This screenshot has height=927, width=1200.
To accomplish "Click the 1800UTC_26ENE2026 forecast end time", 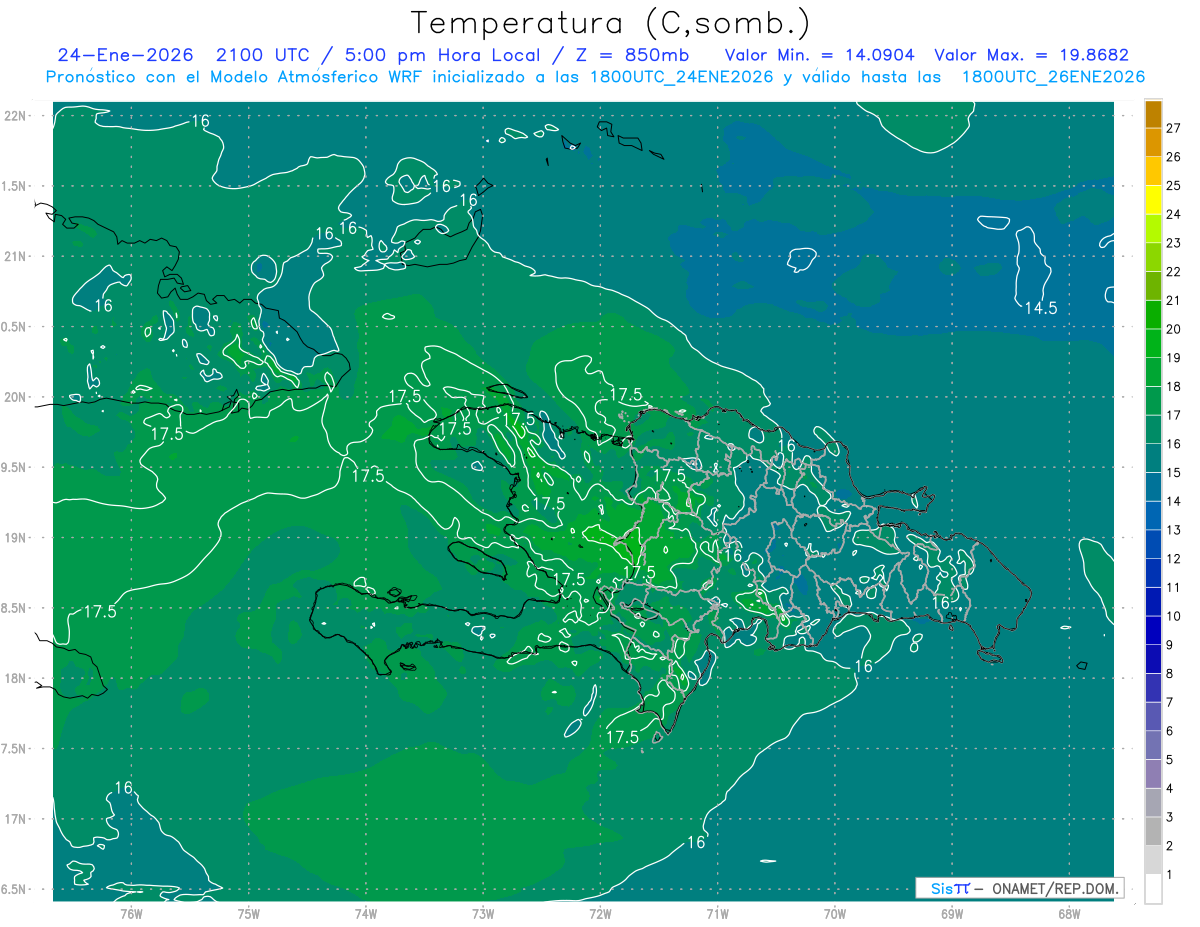I will (1053, 77).
